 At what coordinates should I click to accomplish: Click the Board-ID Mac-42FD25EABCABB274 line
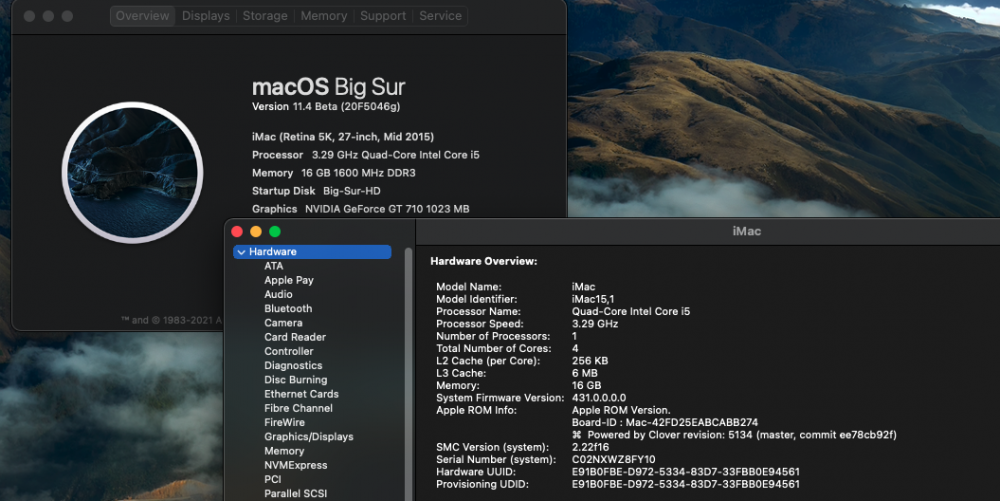click(665, 423)
